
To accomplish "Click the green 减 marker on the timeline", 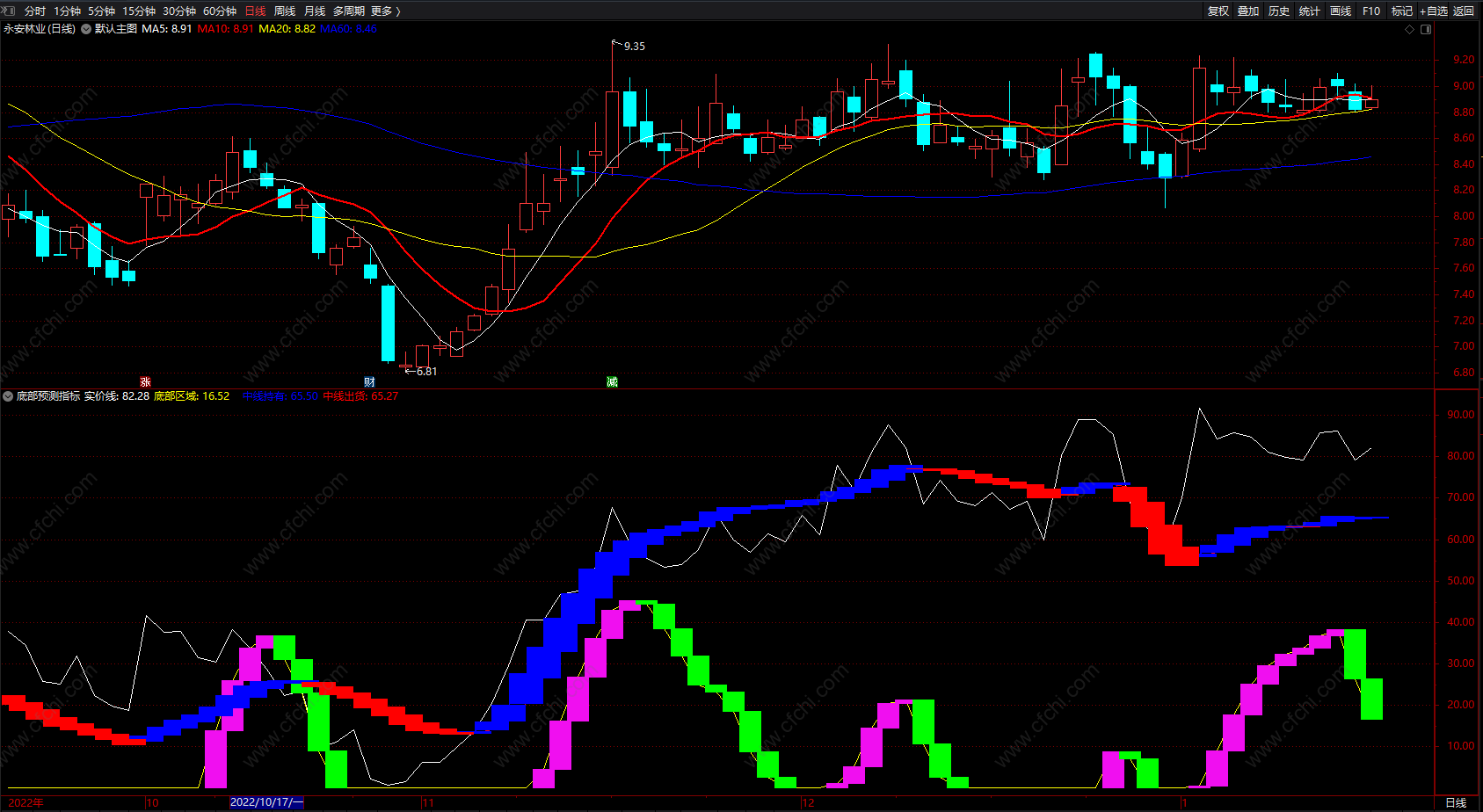I will coord(612,381).
